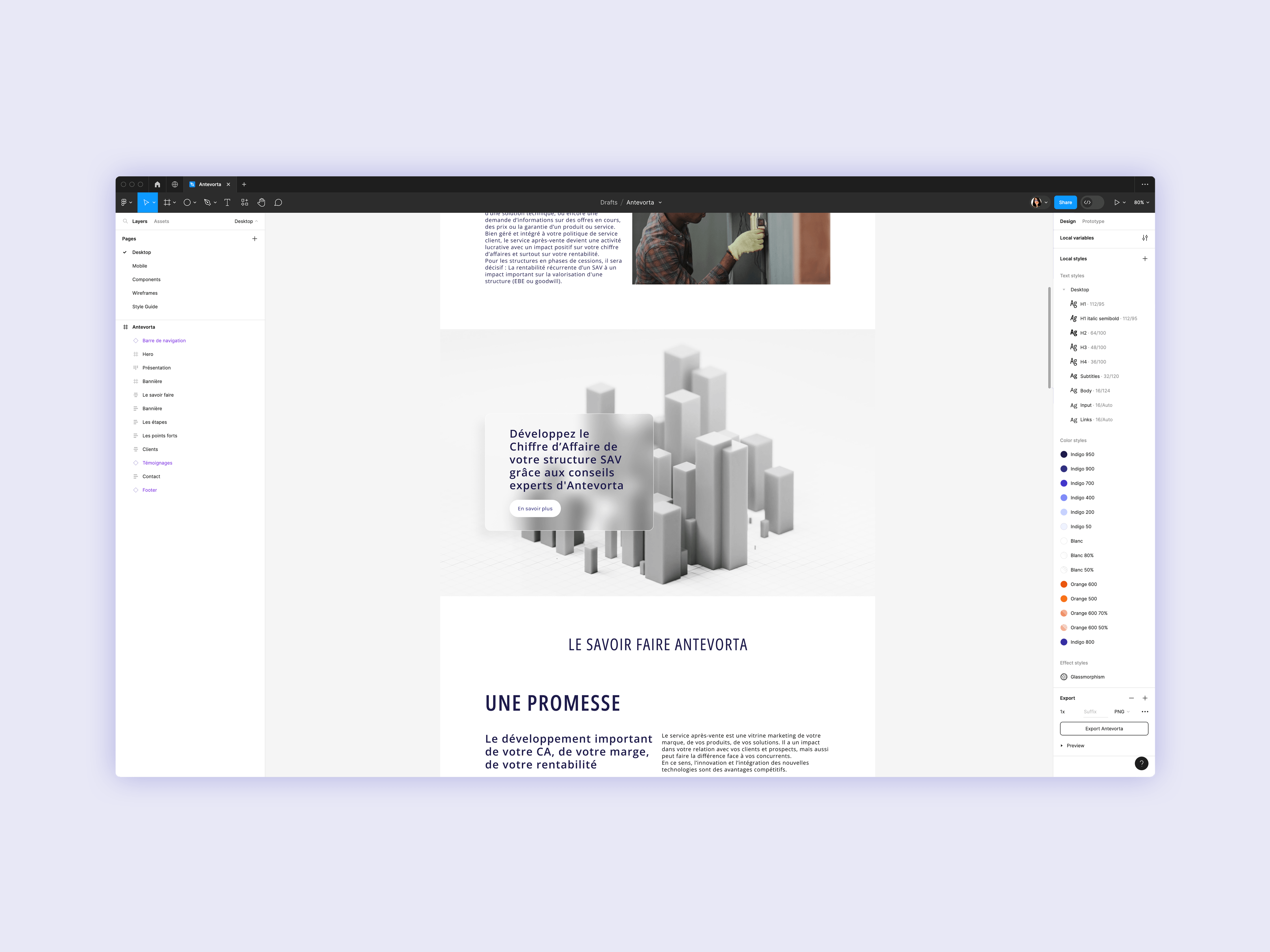This screenshot has width=1270, height=952.
Task: Click Export Antevorta button
Action: click(x=1103, y=729)
